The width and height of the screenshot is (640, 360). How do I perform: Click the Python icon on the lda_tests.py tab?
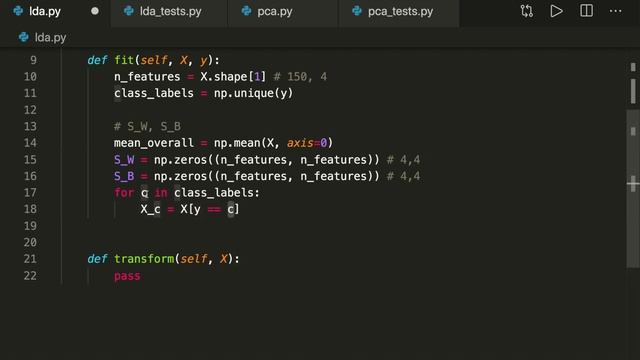[129, 11]
